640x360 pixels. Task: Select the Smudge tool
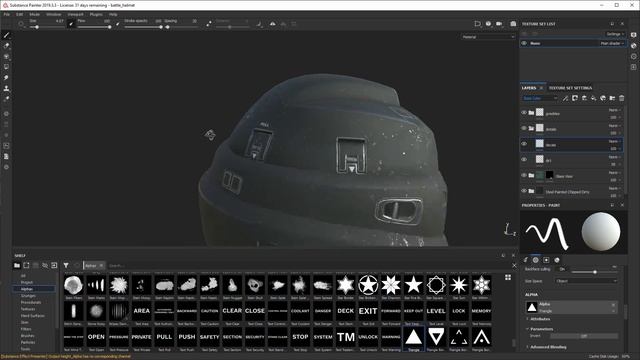pyautogui.click(x=6, y=78)
